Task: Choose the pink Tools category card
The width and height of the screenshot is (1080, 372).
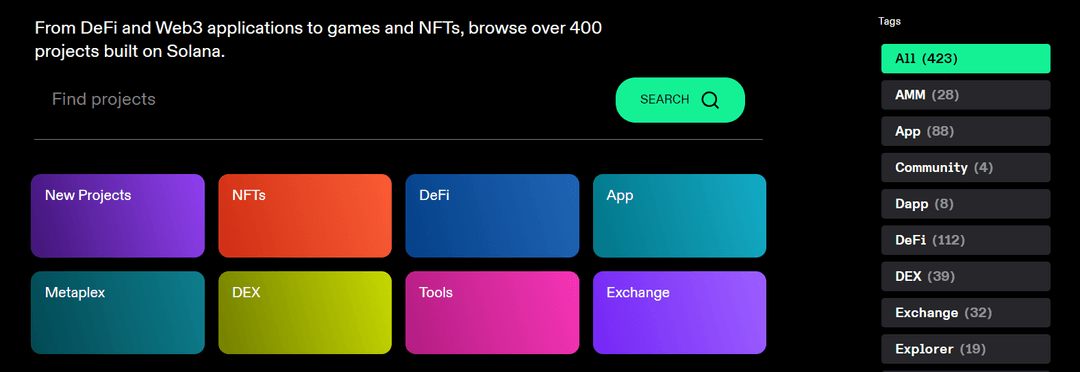Action: point(492,313)
